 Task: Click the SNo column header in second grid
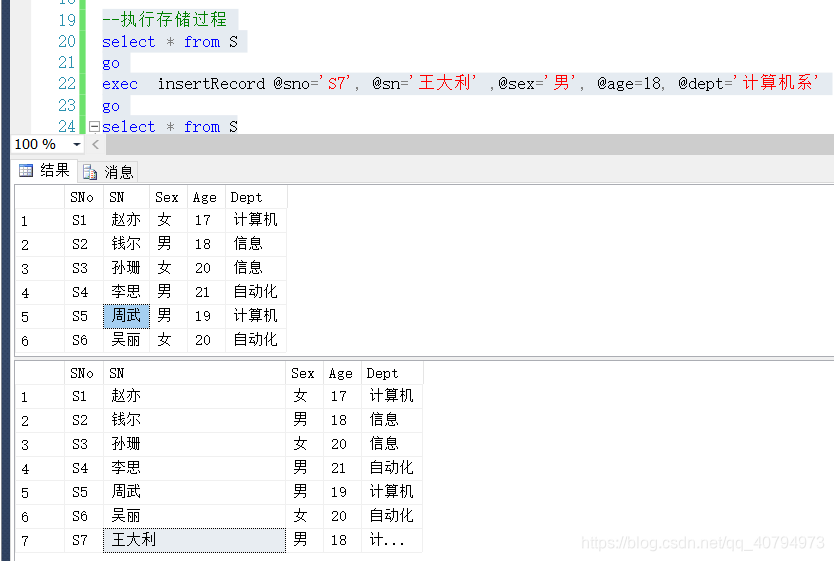click(84, 373)
